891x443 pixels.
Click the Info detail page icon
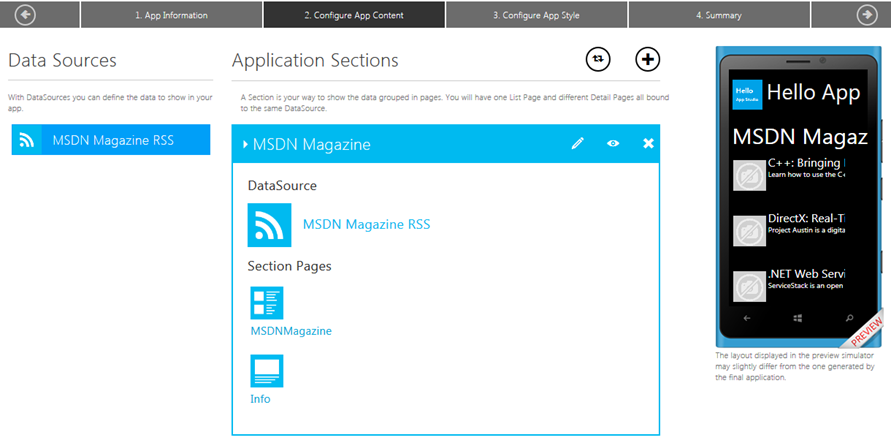coord(267,371)
